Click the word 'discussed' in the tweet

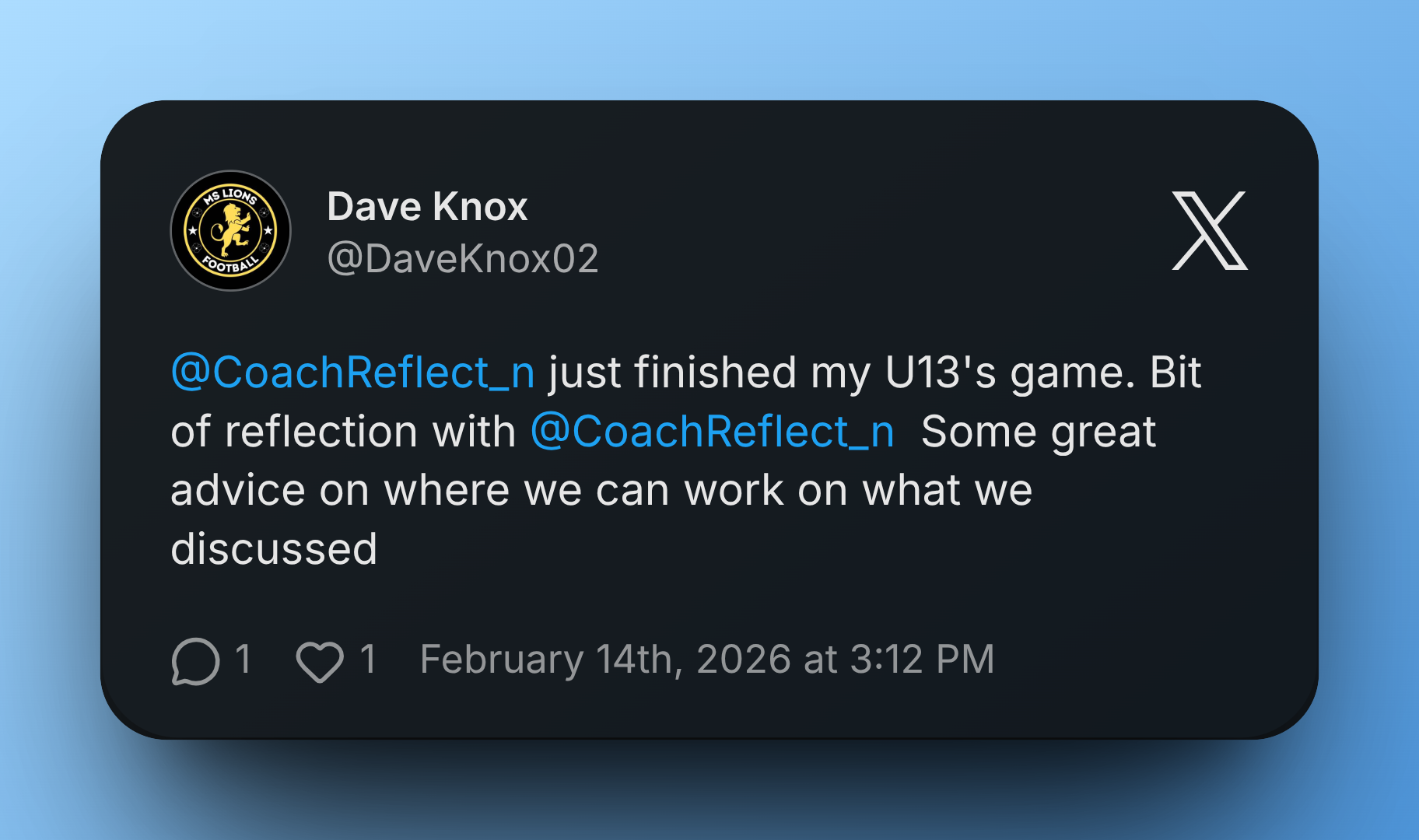pos(274,549)
